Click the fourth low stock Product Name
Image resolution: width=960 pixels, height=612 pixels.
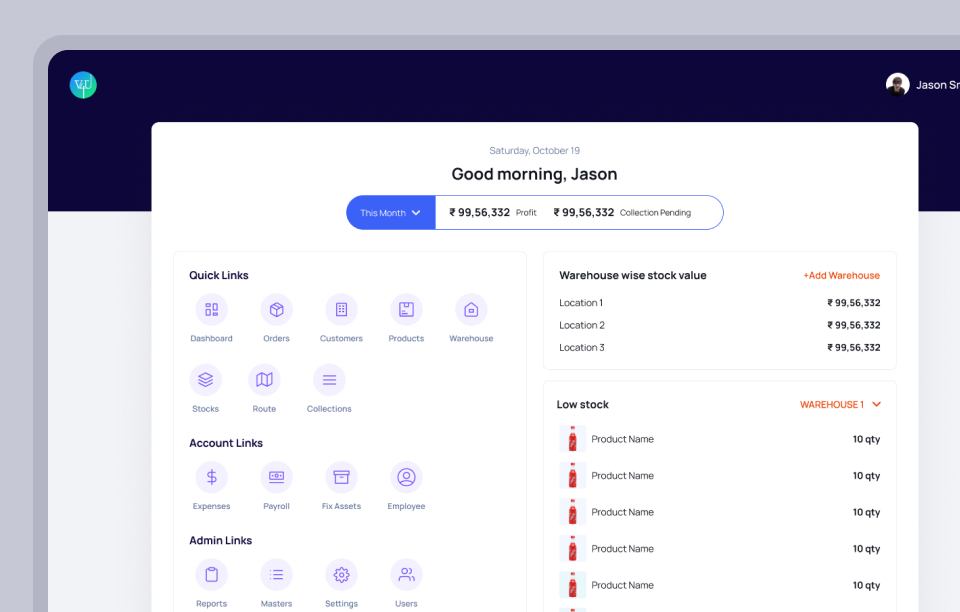[x=622, y=549]
